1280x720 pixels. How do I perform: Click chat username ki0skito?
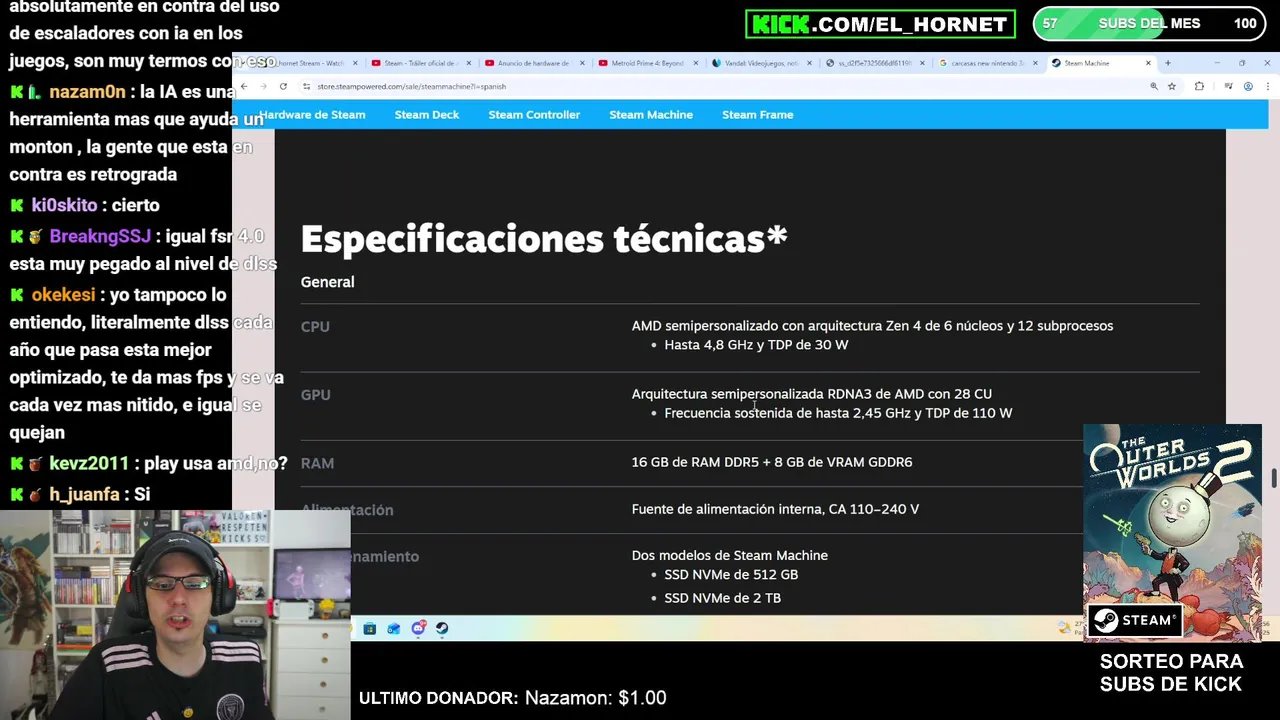tap(64, 205)
